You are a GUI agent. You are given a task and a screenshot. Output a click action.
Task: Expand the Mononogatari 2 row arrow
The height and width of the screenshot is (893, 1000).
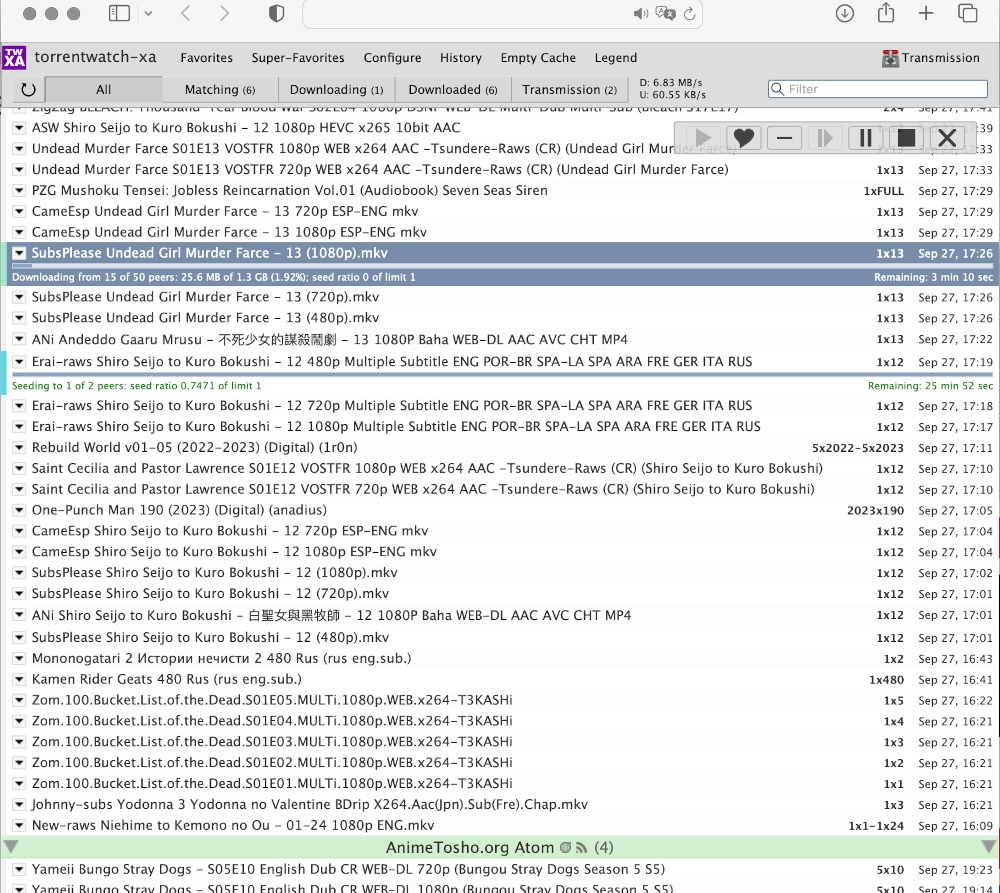[x=19, y=659]
